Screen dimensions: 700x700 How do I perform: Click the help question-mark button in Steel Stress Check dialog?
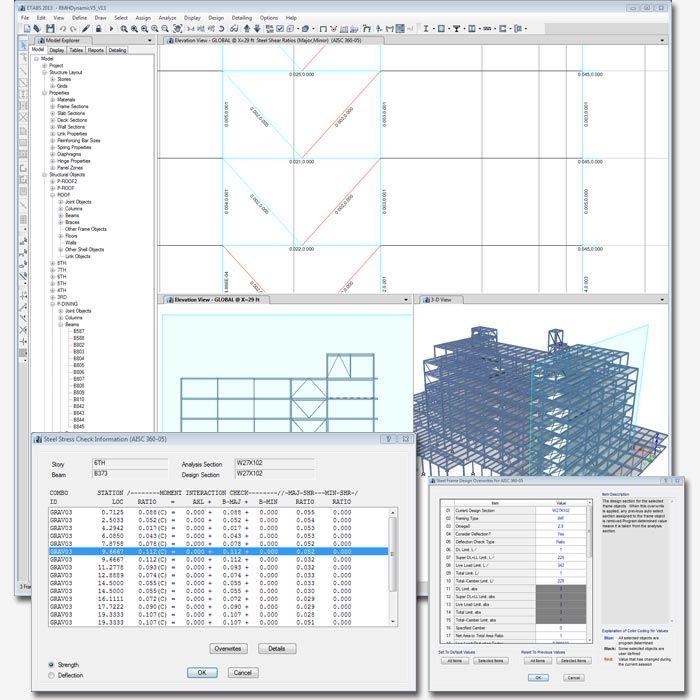click(x=388, y=439)
